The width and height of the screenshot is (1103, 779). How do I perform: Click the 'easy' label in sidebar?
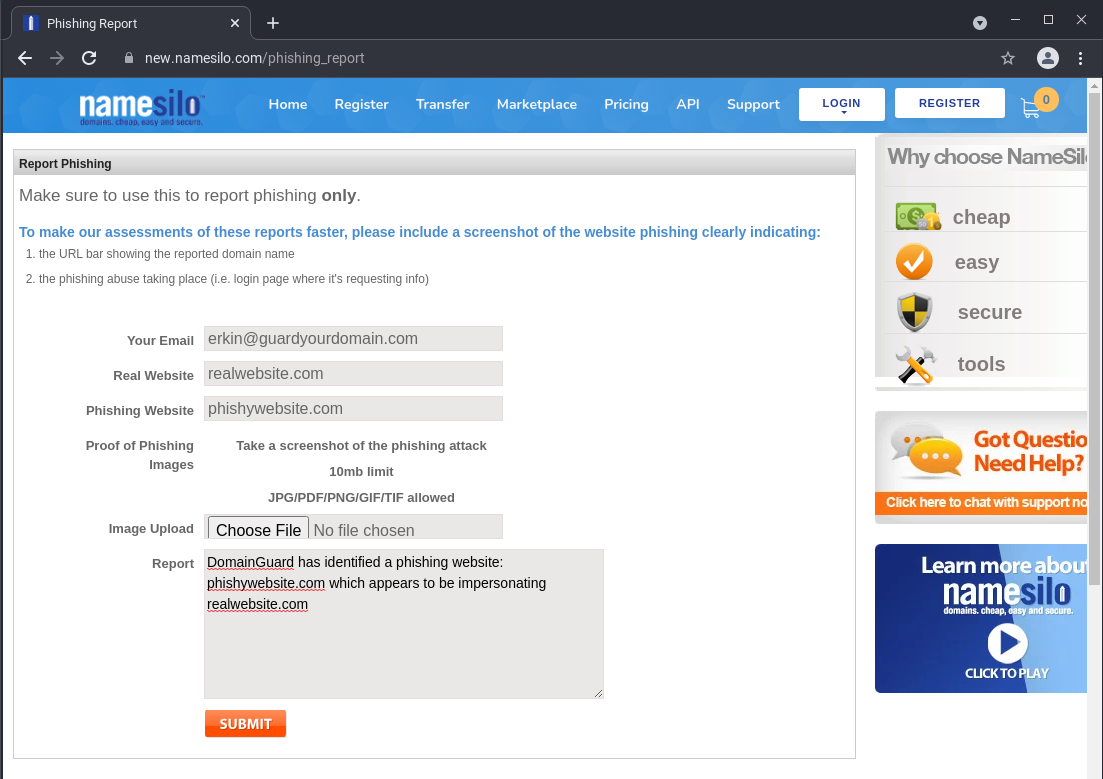point(976,262)
